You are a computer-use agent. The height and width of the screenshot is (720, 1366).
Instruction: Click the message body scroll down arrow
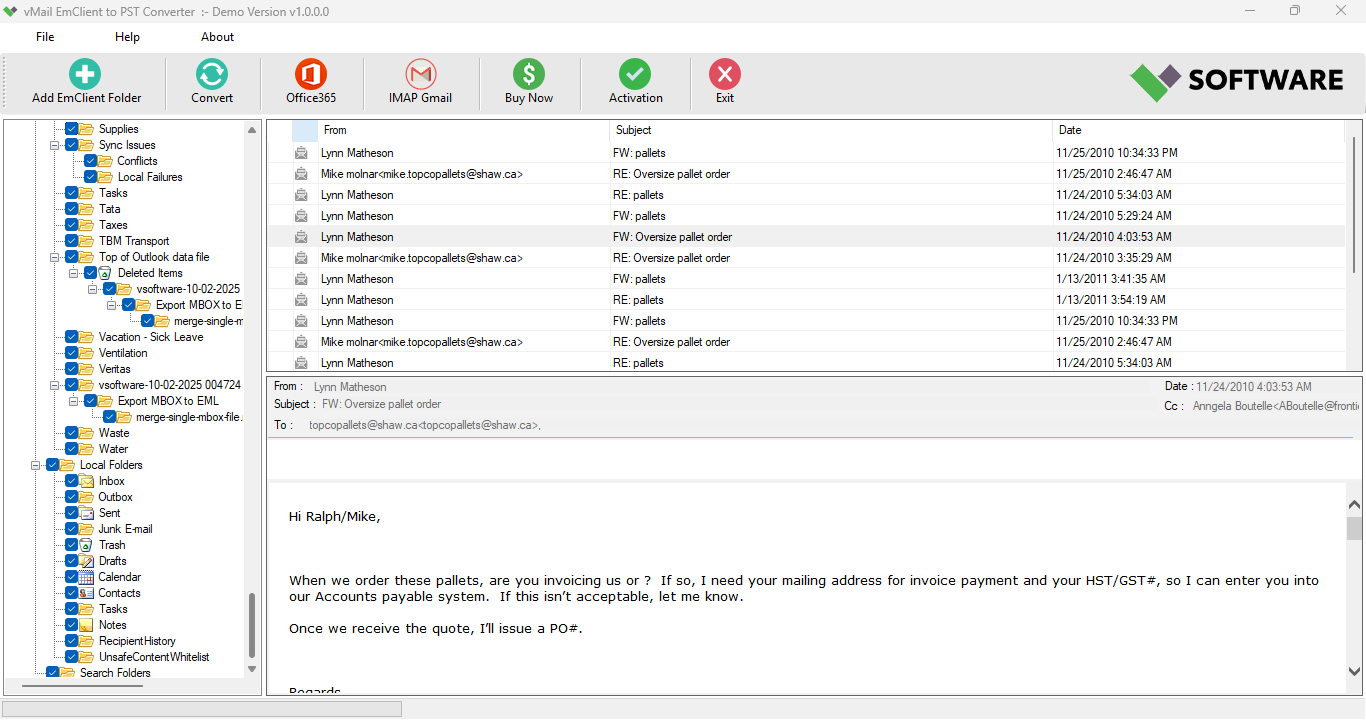[1355, 672]
